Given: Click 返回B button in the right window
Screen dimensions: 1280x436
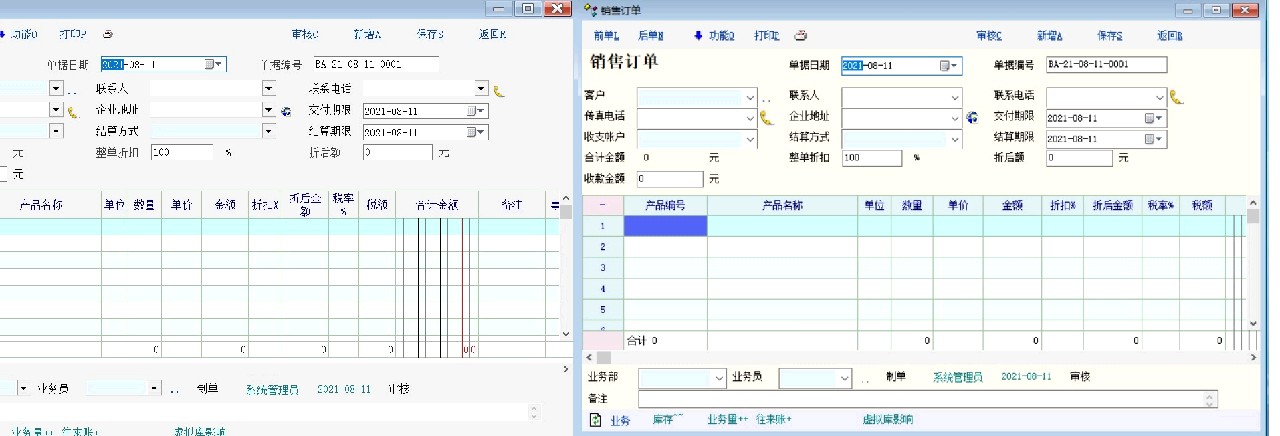Looking at the screenshot, I should coord(1169,36).
